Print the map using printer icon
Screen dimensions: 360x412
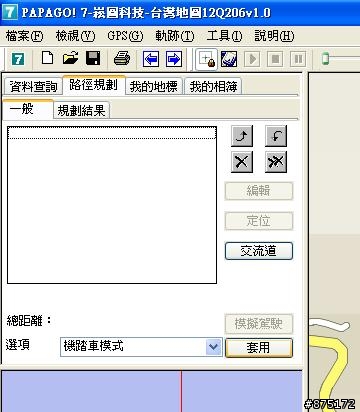click(x=122, y=59)
